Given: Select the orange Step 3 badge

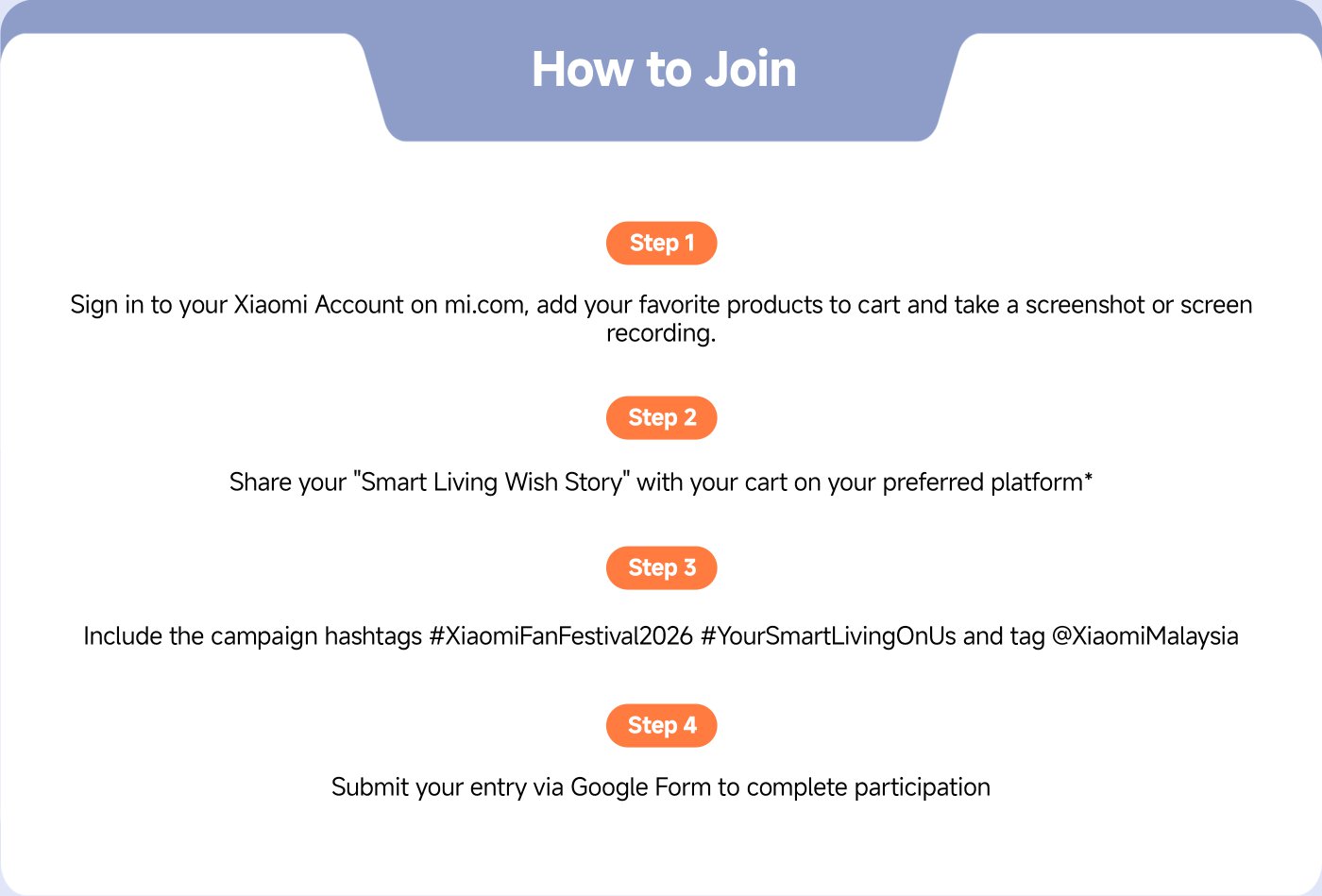Looking at the screenshot, I should [x=661, y=568].
